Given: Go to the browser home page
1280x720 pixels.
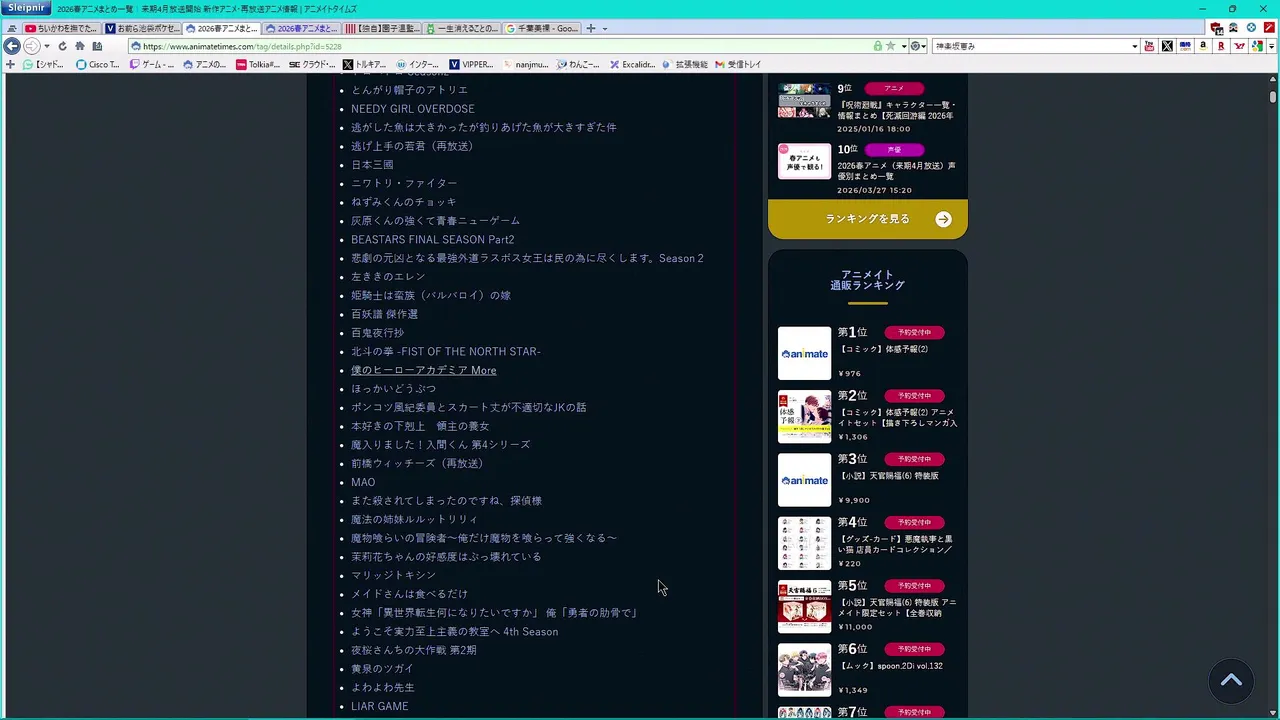Looking at the screenshot, I should (x=80, y=46).
